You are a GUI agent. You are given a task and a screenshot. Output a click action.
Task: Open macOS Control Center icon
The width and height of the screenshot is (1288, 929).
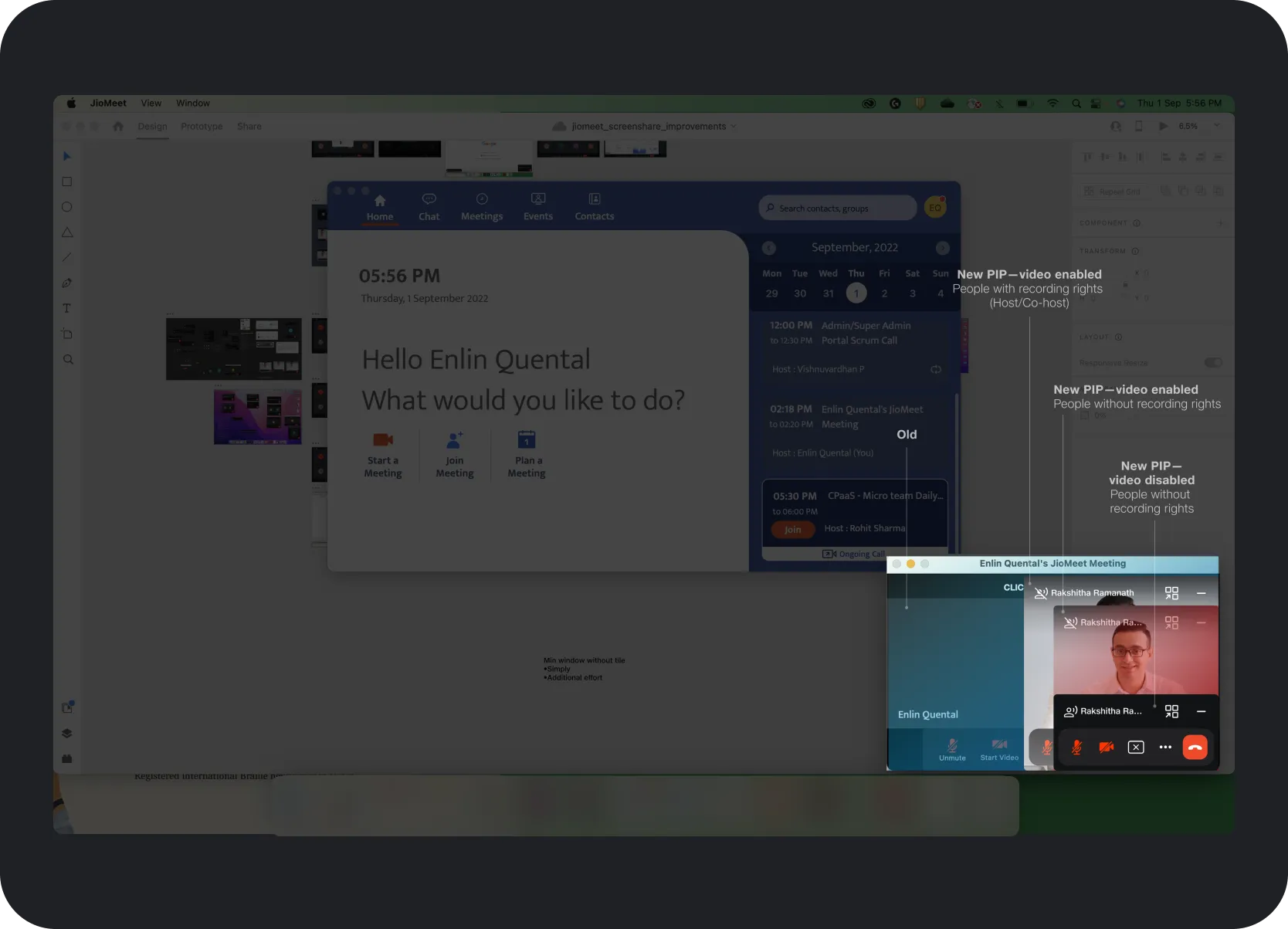pos(1096,103)
